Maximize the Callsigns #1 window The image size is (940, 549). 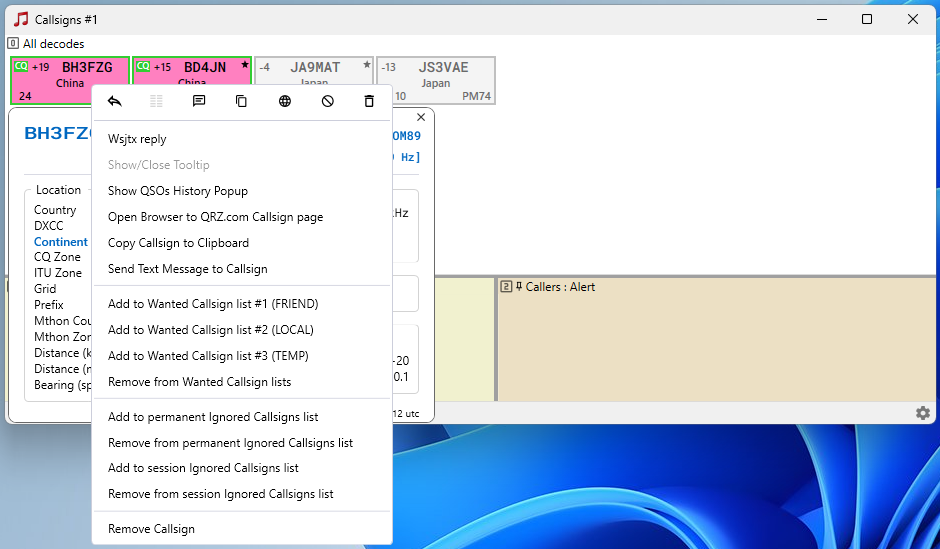pyautogui.click(x=867, y=19)
